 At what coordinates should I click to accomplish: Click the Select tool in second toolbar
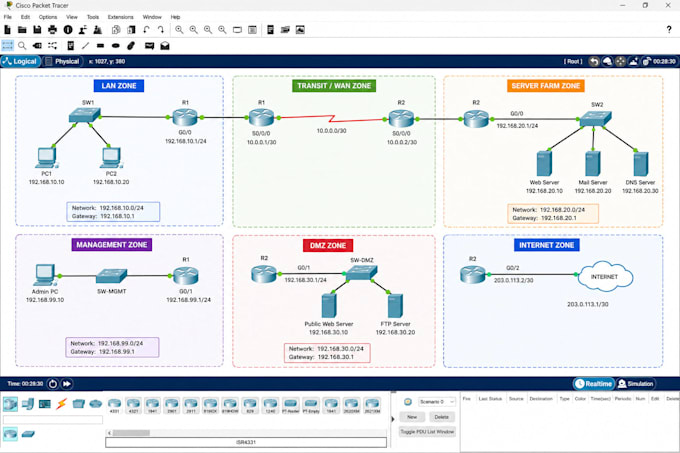point(7,46)
